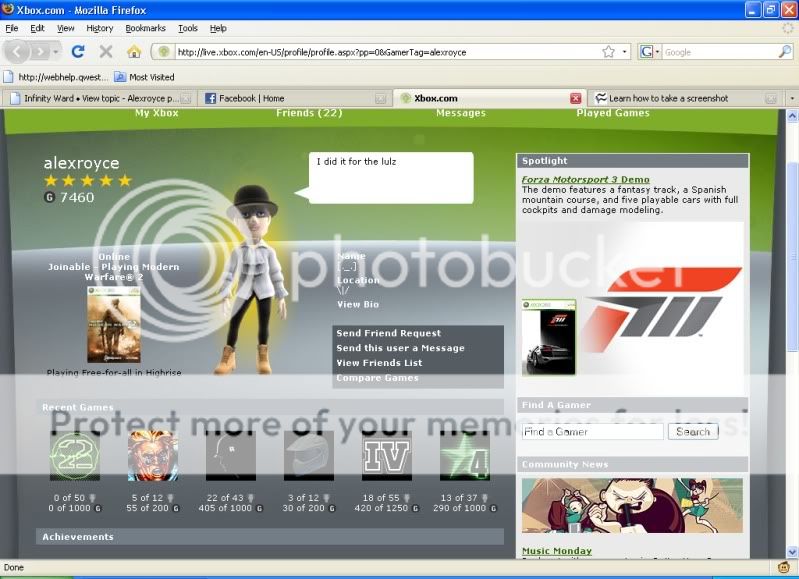Open the History menu
This screenshot has height=579, width=799.
[99, 28]
